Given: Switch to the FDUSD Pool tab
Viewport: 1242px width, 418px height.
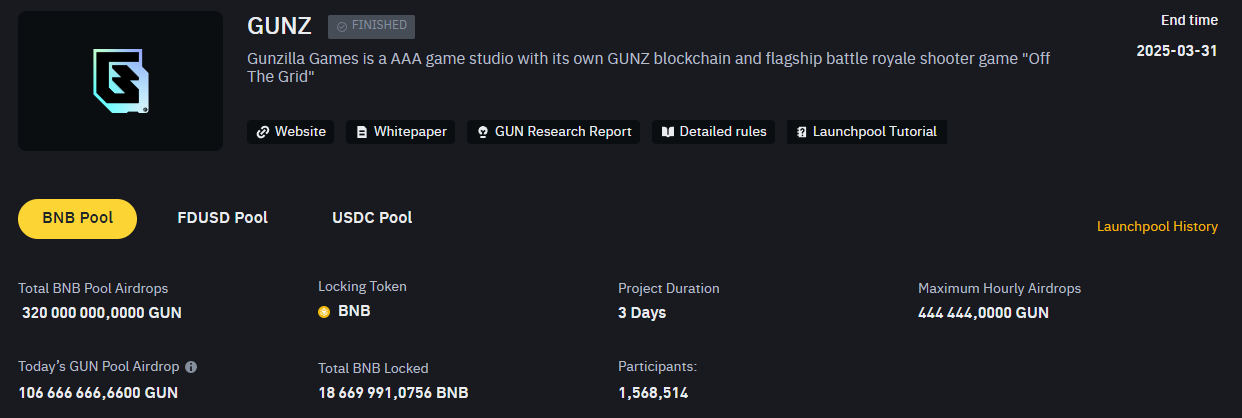Looking at the screenshot, I should 222,218.
